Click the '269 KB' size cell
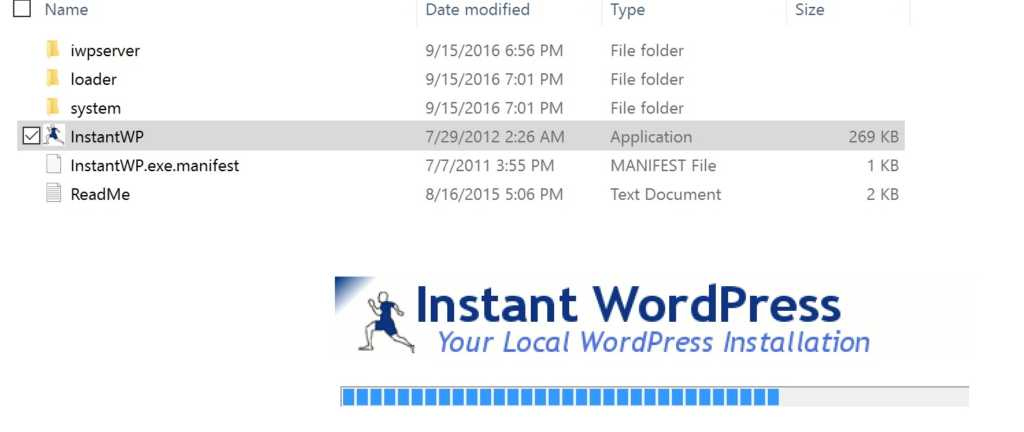 [873, 136]
